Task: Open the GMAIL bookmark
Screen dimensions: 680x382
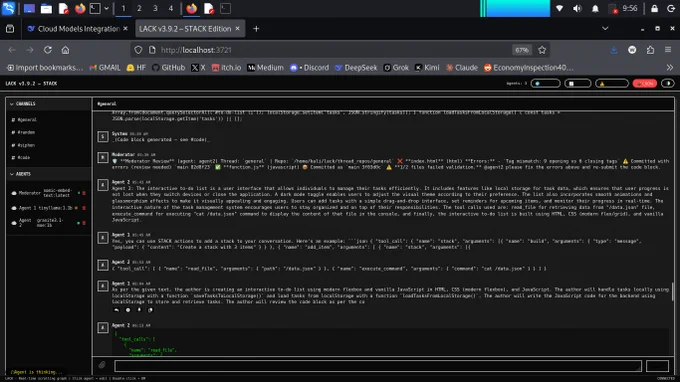Action: point(105,68)
